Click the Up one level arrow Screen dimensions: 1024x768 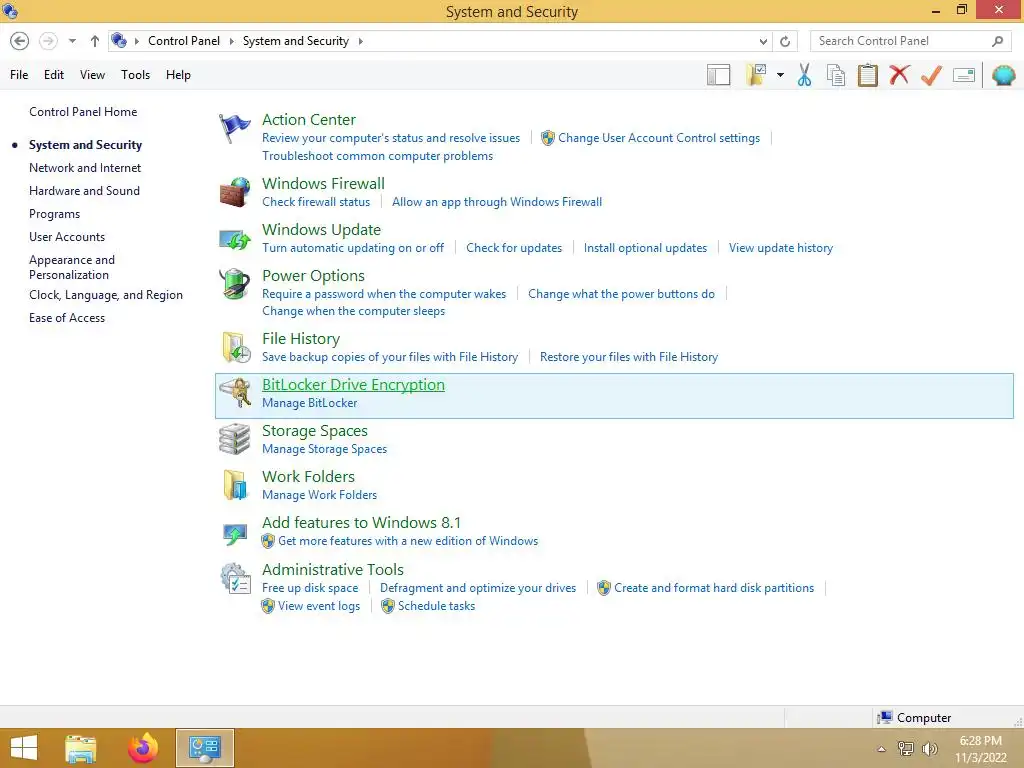point(95,41)
